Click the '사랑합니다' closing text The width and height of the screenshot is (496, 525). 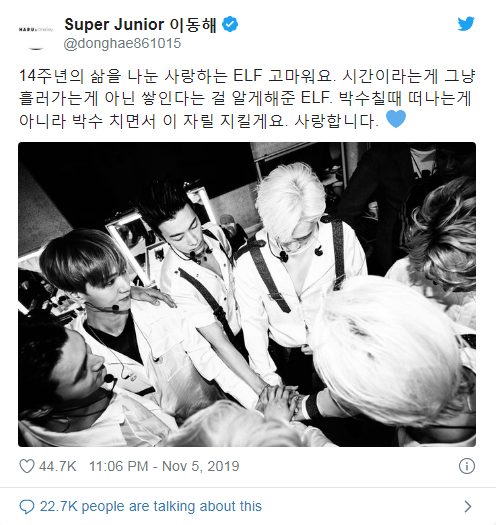pos(336,121)
